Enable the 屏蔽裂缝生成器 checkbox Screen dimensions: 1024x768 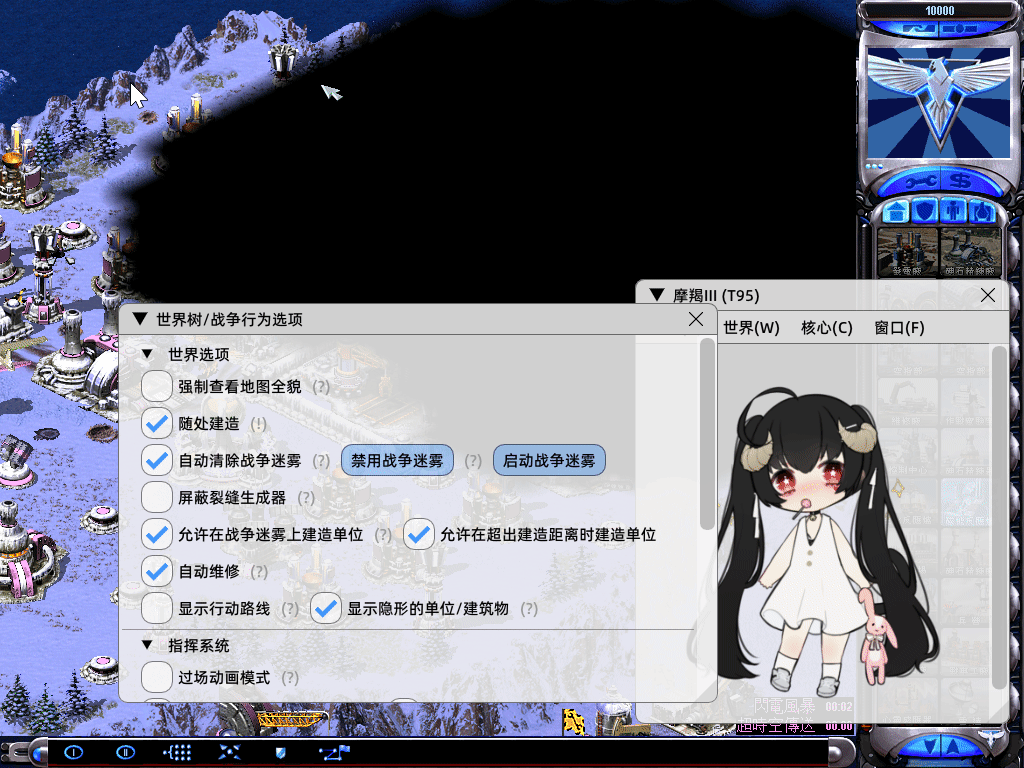click(x=157, y=498)
